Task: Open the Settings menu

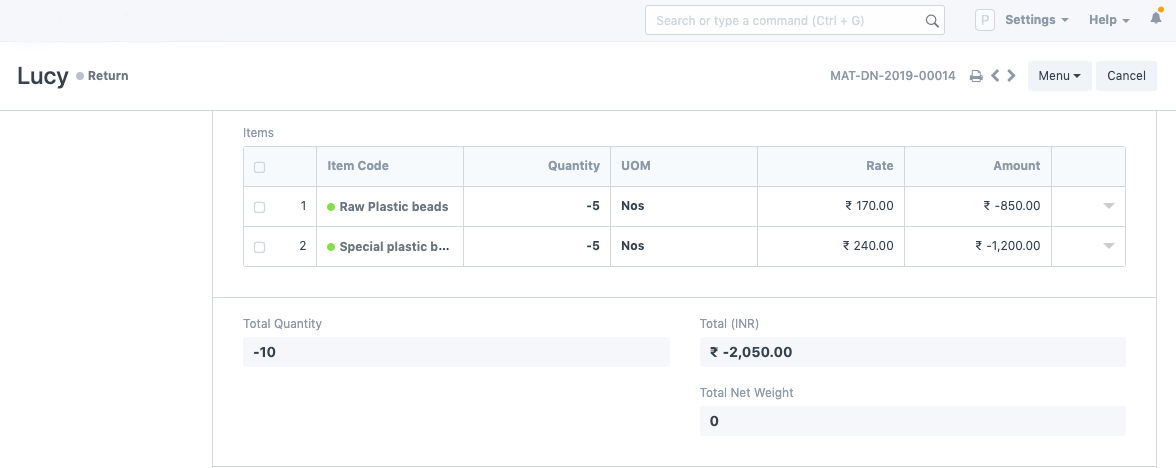Action: [x=1036, y=20]
